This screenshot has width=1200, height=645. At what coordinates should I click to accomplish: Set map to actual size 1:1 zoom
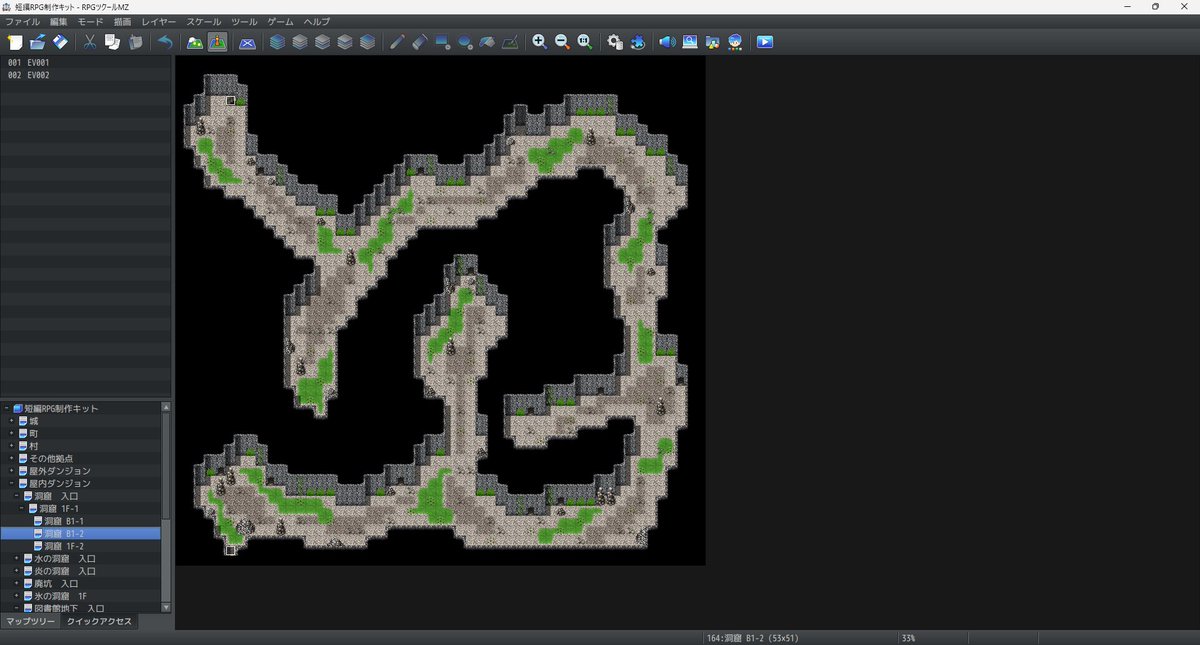point(585,42)
